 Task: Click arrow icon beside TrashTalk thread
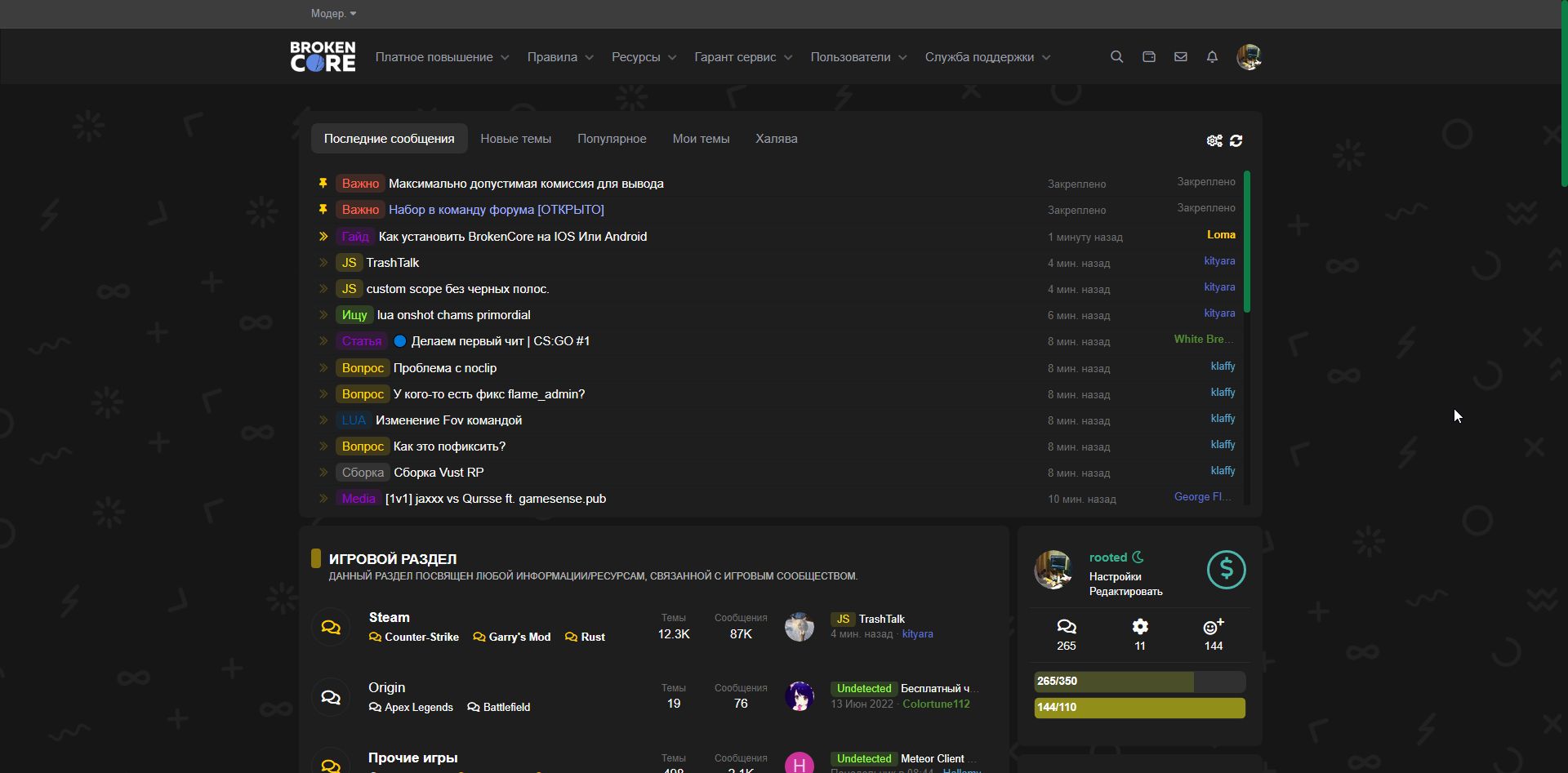click(323, 263)
